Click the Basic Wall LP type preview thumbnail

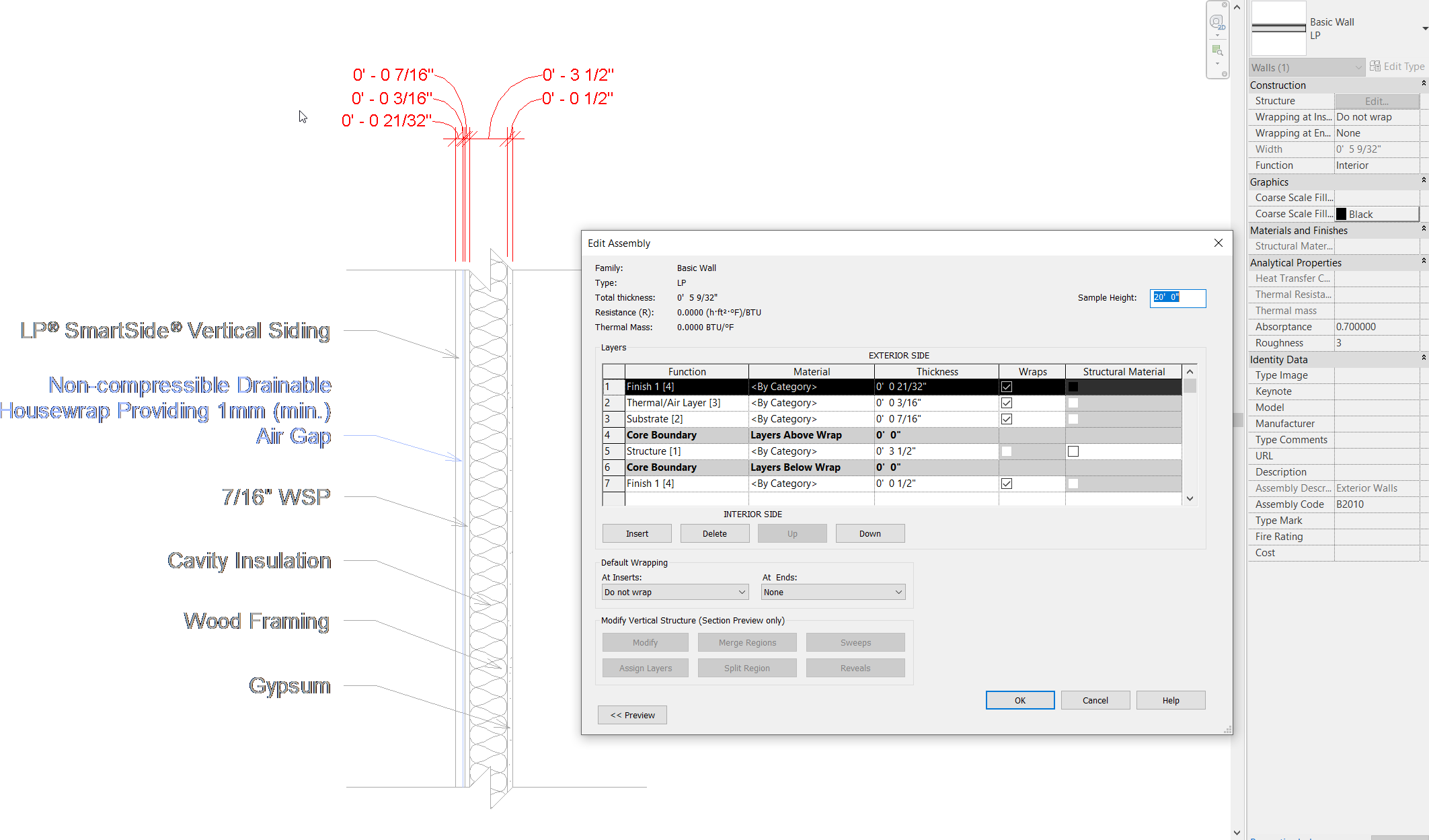point(1278,28)
